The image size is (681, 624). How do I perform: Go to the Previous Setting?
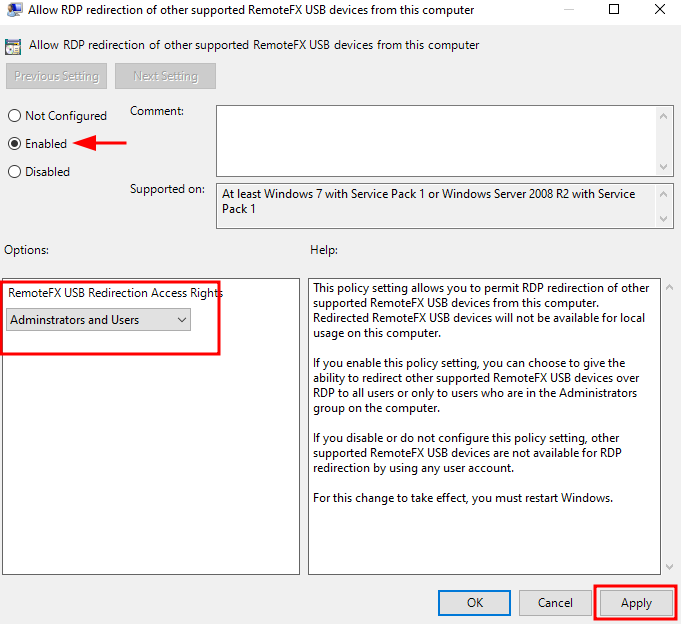57,76
